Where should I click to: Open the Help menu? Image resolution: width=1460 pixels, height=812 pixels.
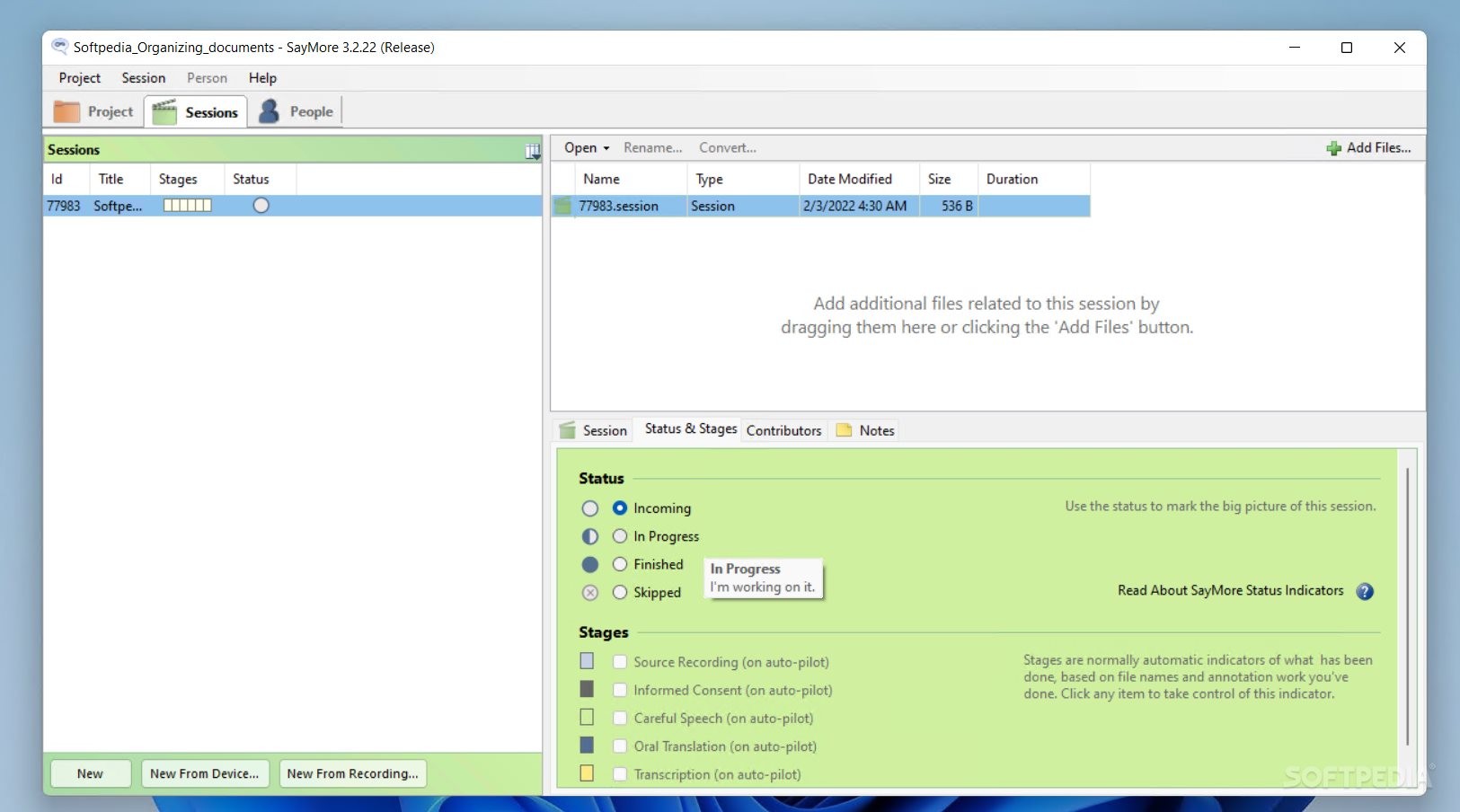(x=262, y=78)
